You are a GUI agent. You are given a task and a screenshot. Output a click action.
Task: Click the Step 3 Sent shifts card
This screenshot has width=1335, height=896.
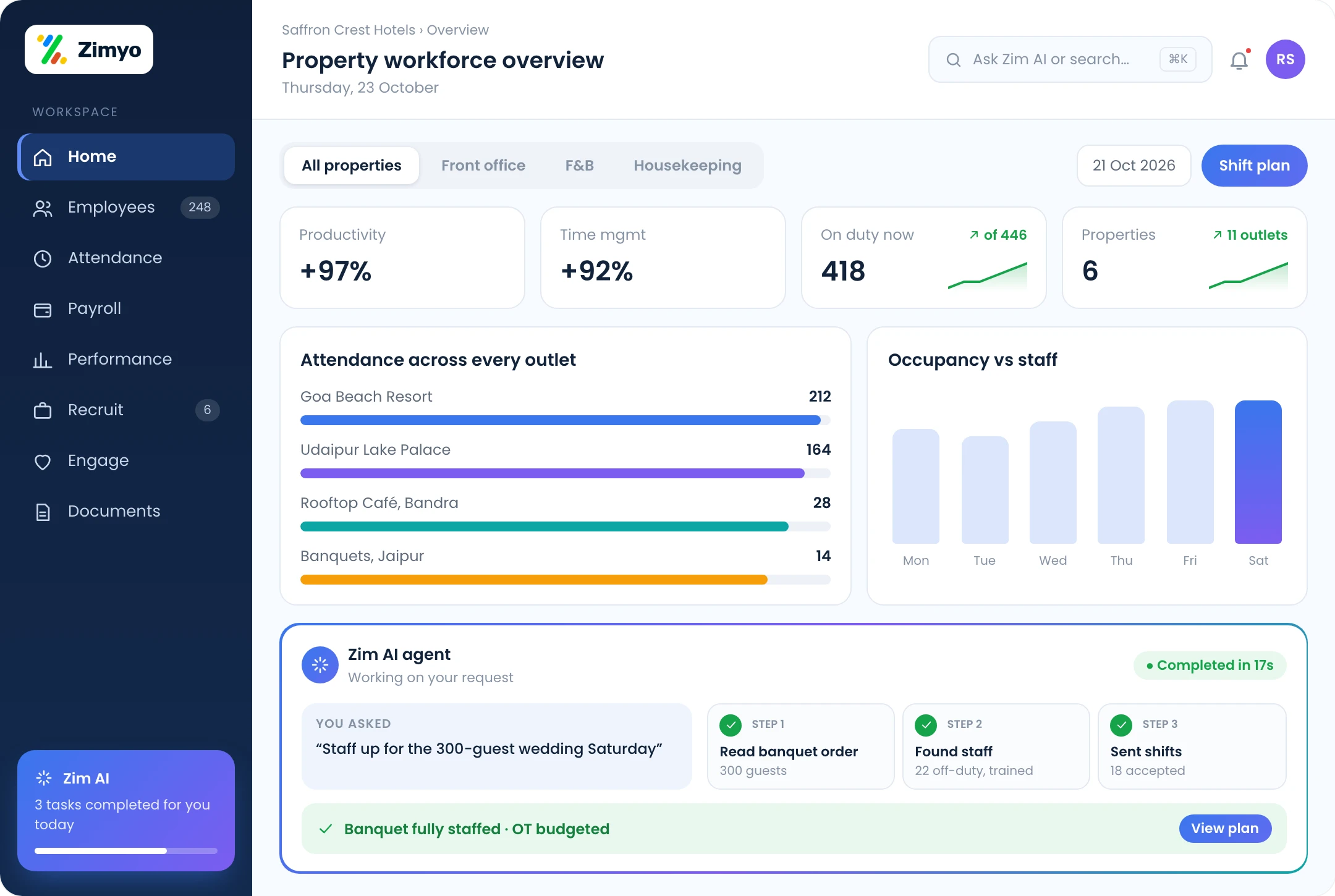[1192, 746]
